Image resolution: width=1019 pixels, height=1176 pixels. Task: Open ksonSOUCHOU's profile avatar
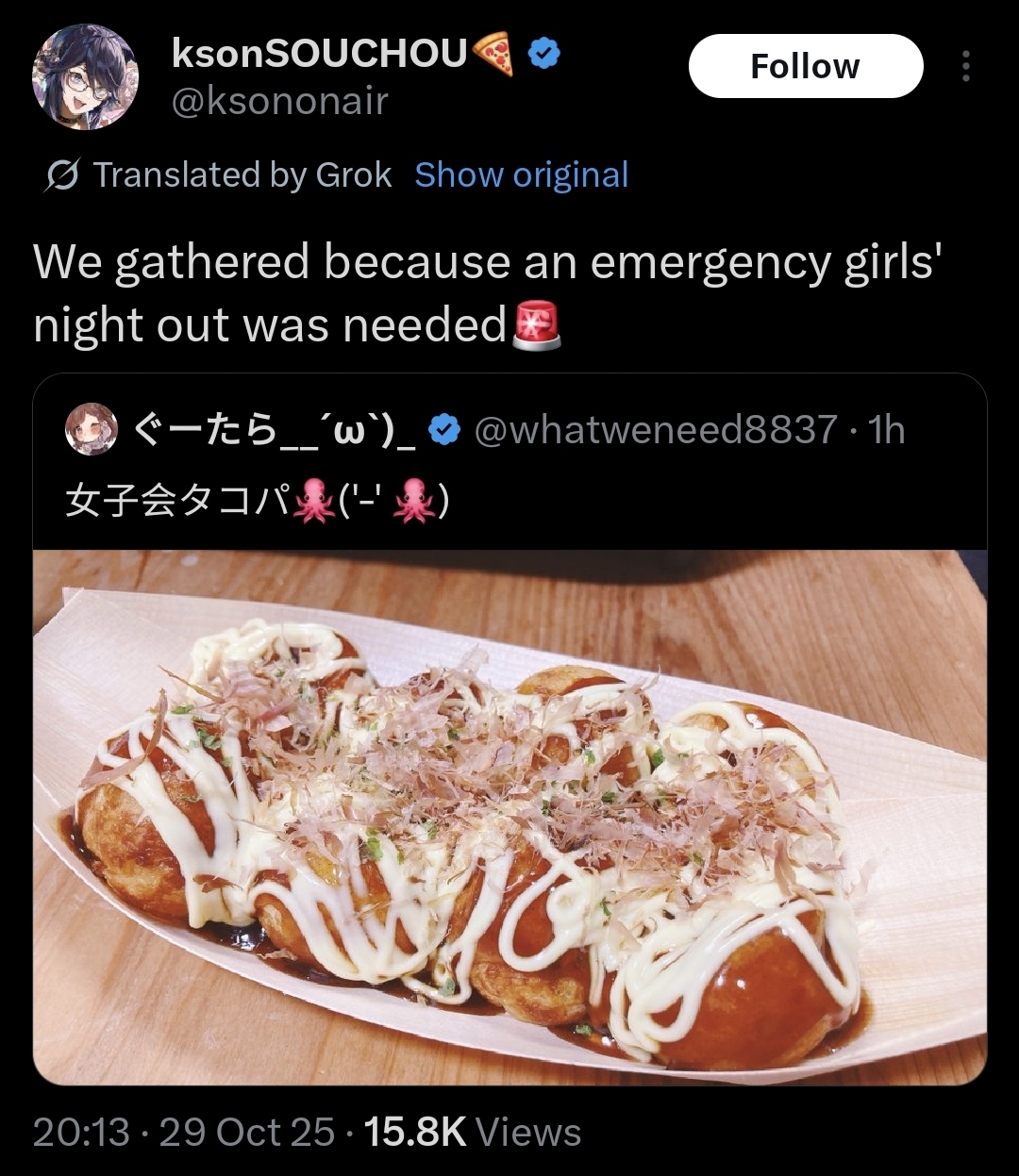85,77
